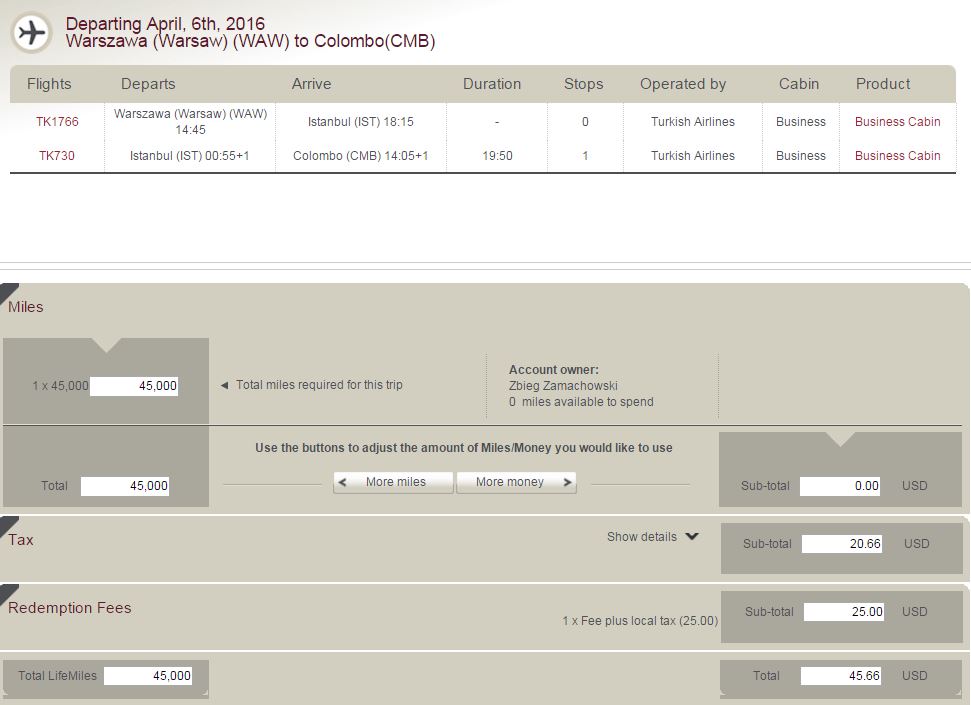Select the More money button
Viewport: 971px width, 705px height.
[516, 482]
